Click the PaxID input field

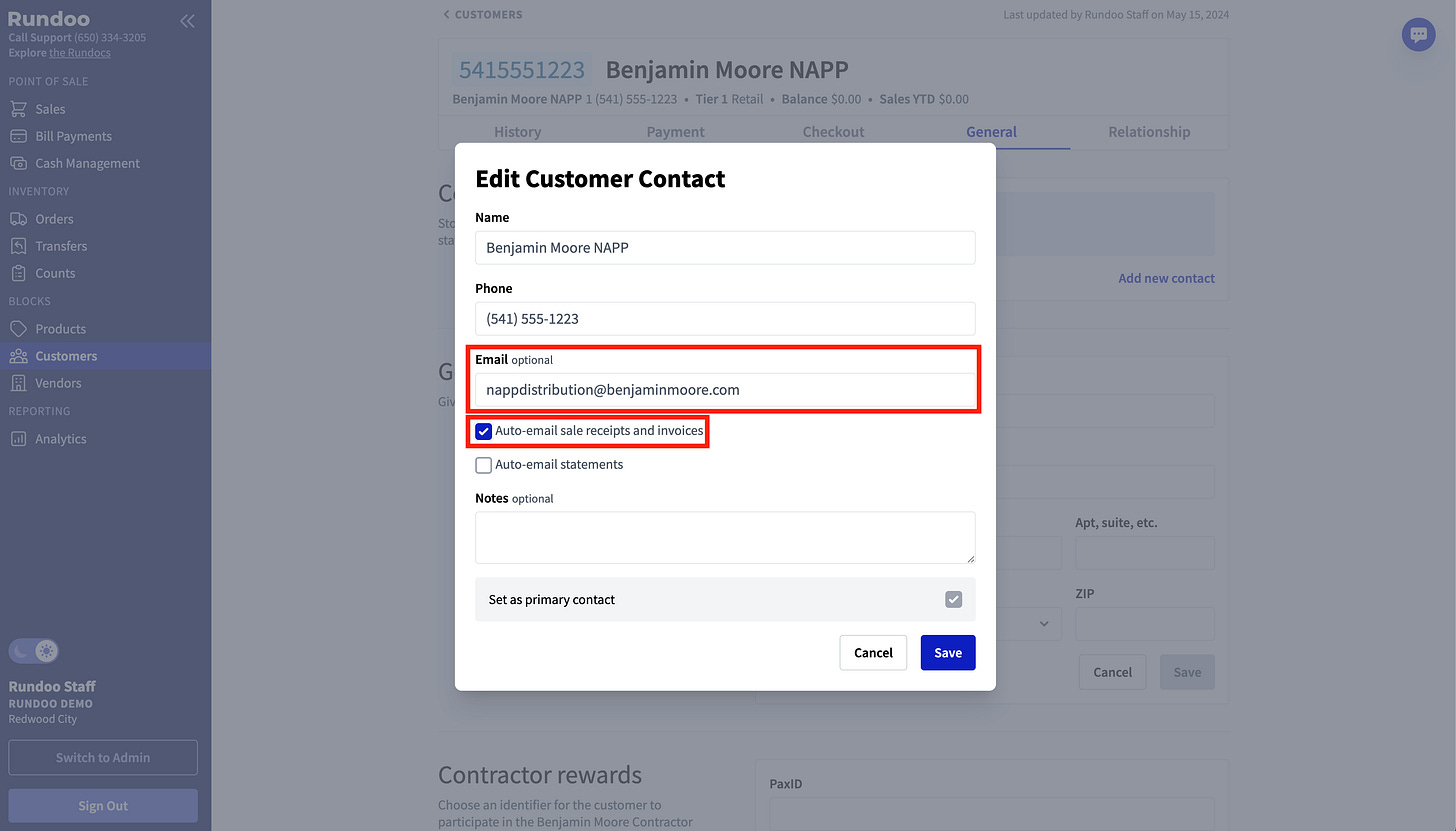(992, 814)
